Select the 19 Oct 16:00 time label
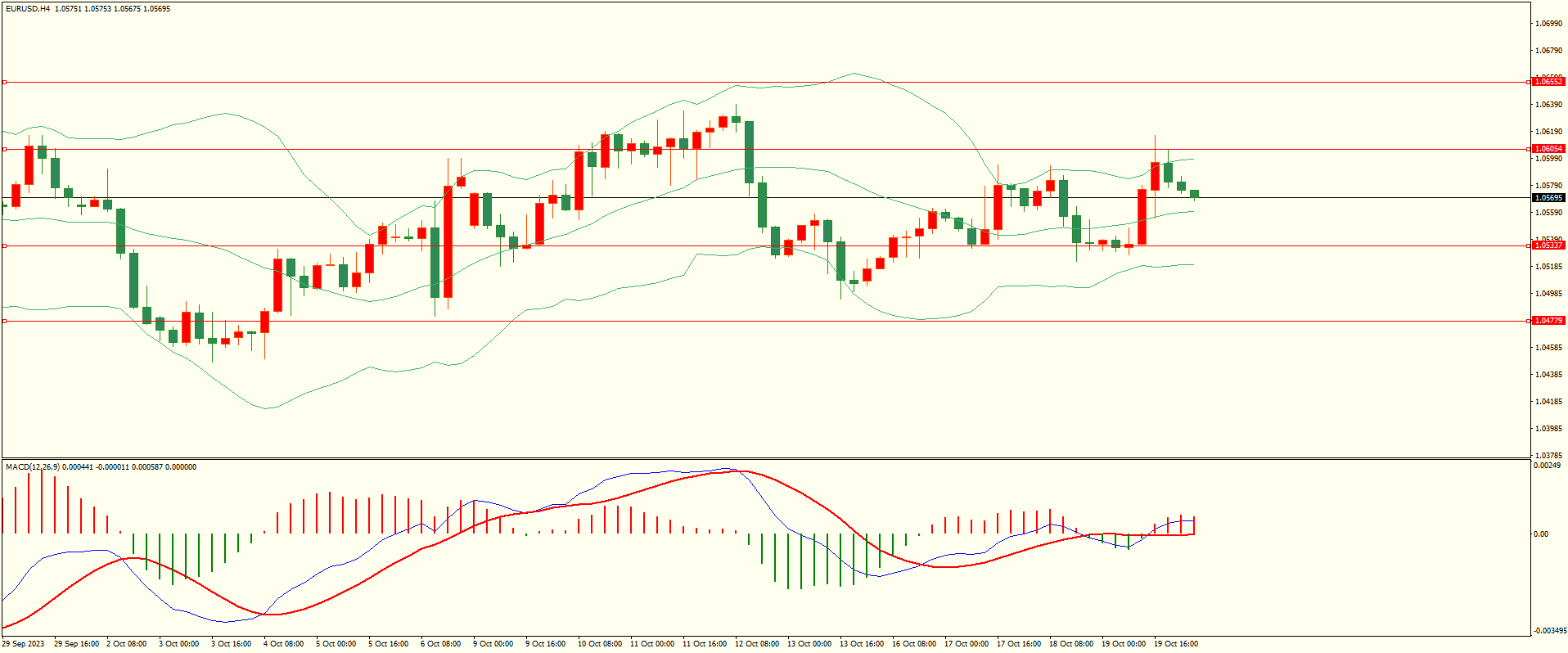Image resolution: width=1568 pixels, height=653 pixels. point(1175,644)
